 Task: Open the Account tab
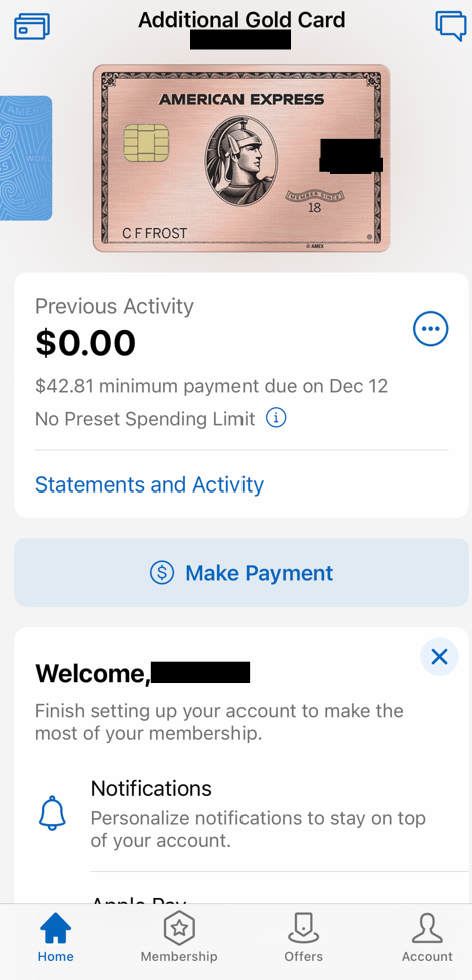(427, 937)
